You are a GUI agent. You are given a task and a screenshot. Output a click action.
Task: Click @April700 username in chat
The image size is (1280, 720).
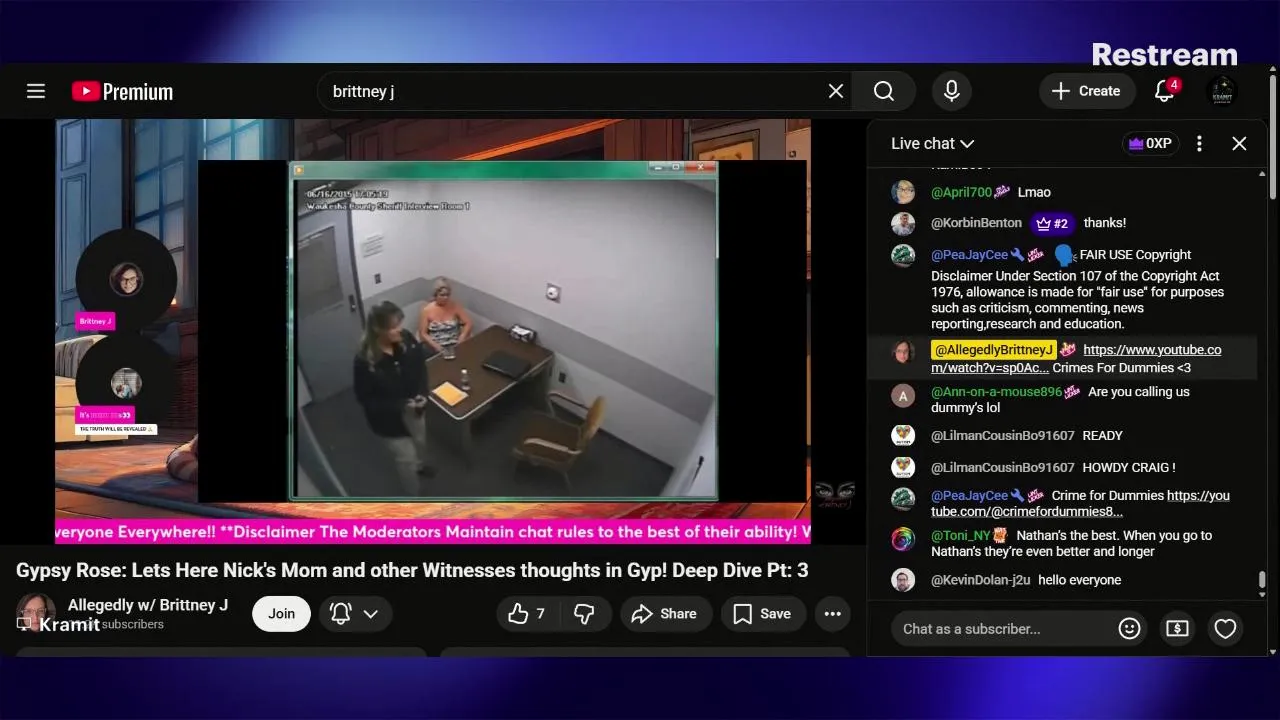point(961,192)
